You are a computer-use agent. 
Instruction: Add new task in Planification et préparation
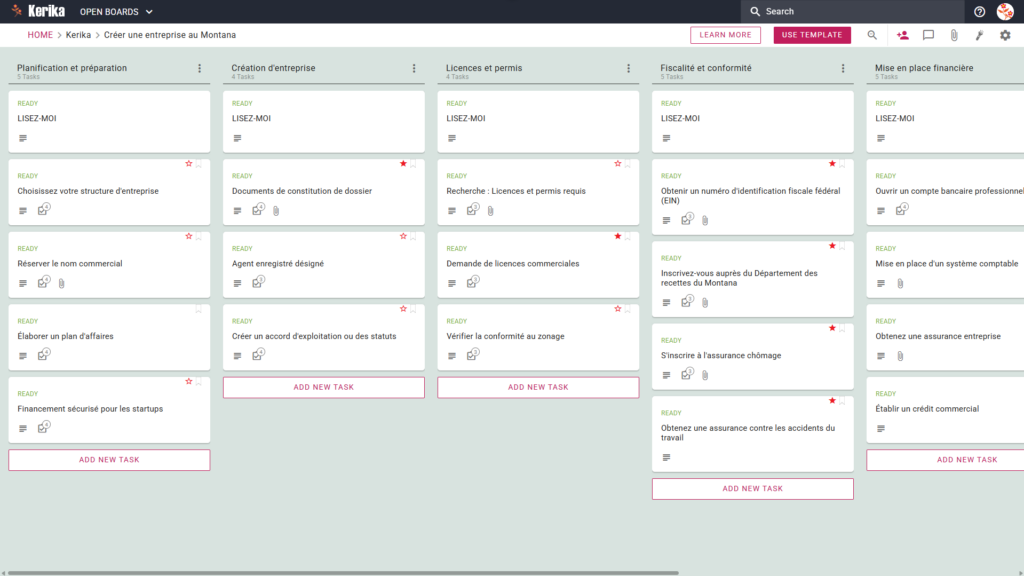point(109,460)
